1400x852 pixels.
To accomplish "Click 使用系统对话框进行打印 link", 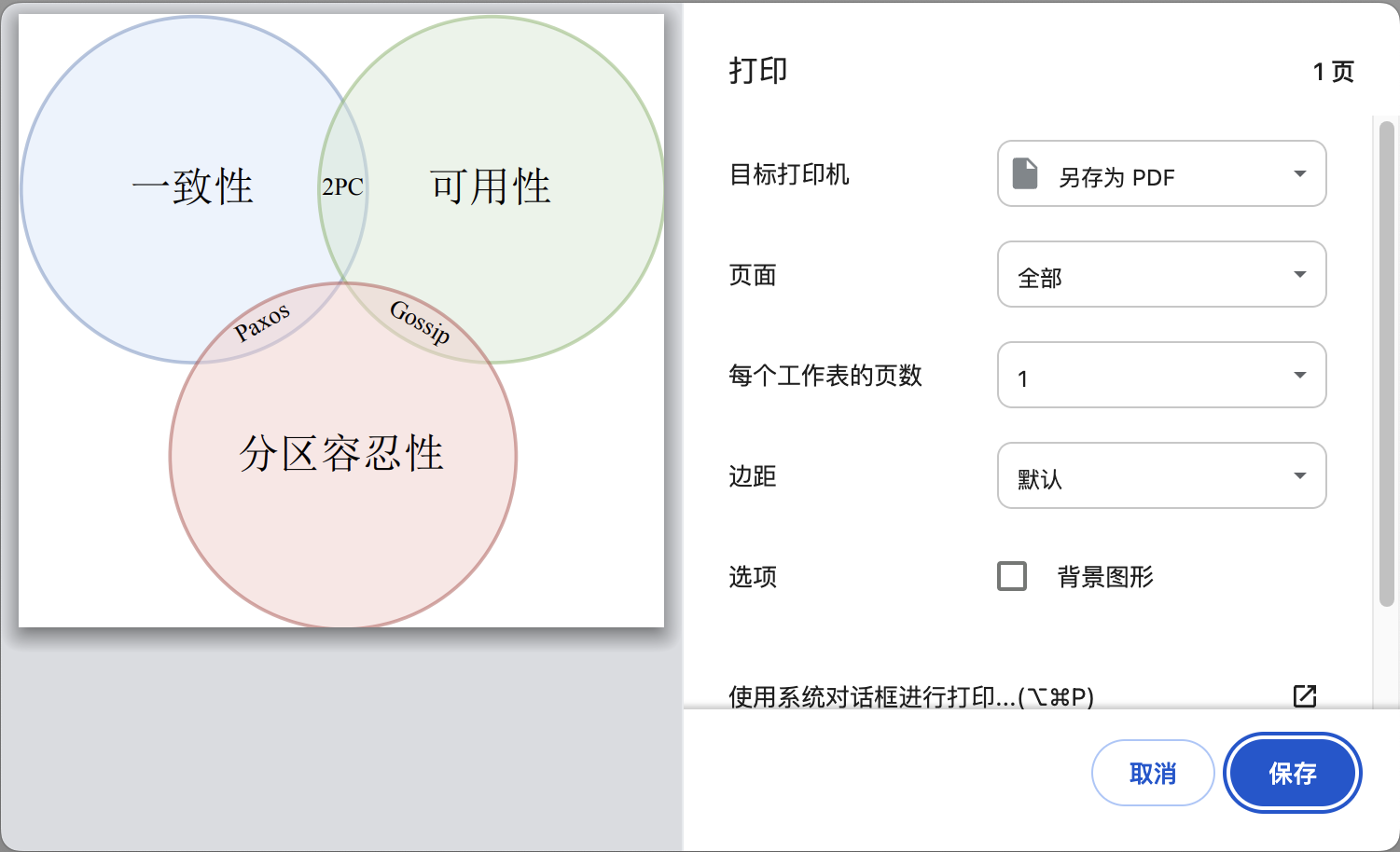I will tap(910, 696).
